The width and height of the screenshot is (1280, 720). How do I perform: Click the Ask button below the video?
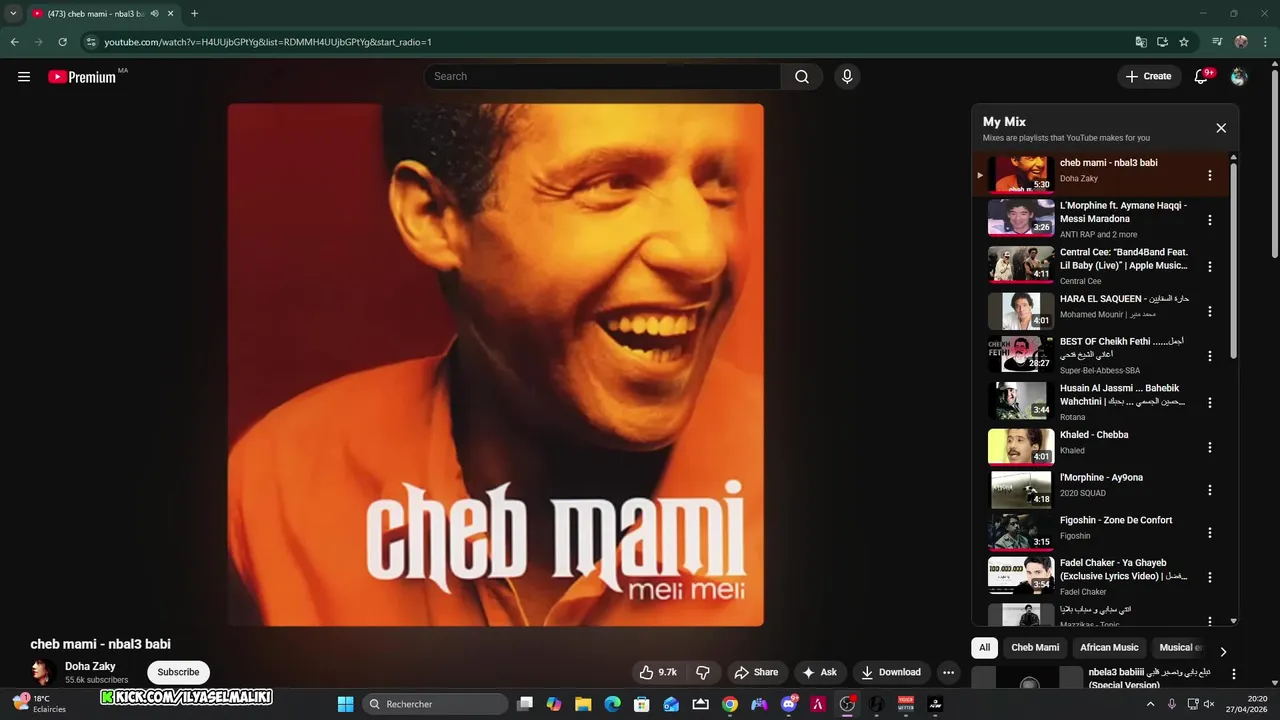pyautogui.click(x=819, y=672)
